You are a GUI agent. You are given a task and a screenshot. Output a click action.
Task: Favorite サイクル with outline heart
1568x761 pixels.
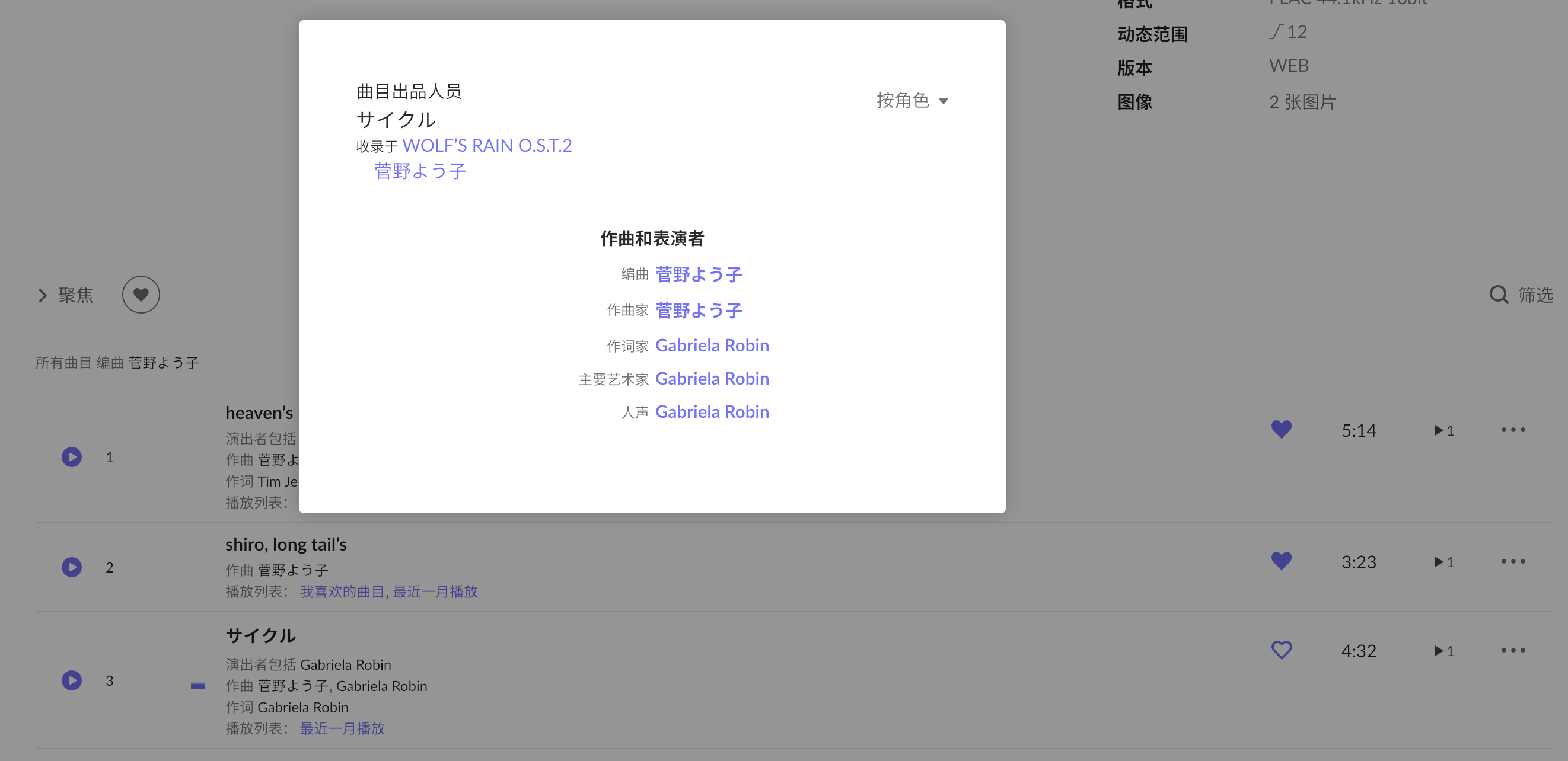tap(1282, 650)
